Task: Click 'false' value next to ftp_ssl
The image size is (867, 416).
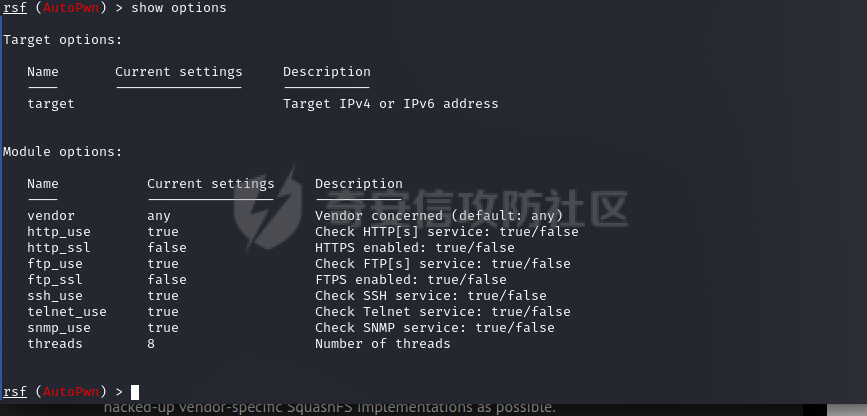Action: pos(166,279)
